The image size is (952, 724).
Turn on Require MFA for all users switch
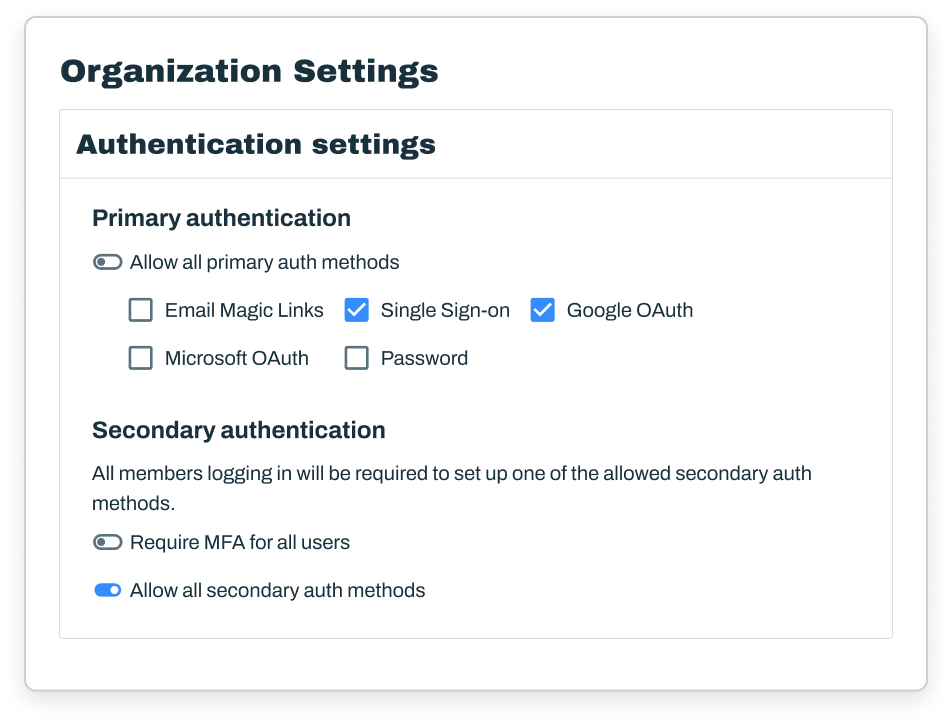107,542
